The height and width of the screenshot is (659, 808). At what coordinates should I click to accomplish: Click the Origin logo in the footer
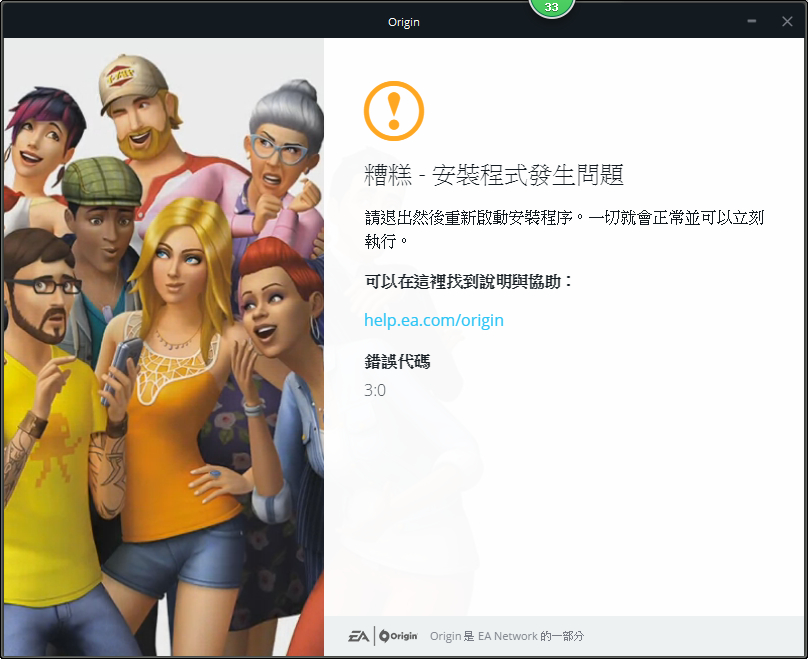tap(398, 636)
